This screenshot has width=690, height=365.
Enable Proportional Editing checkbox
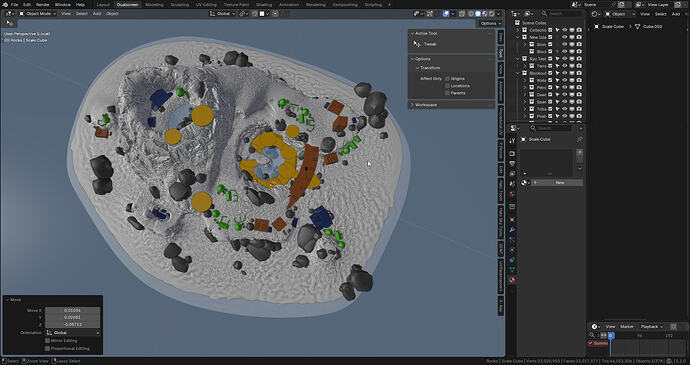click(48, 348)
